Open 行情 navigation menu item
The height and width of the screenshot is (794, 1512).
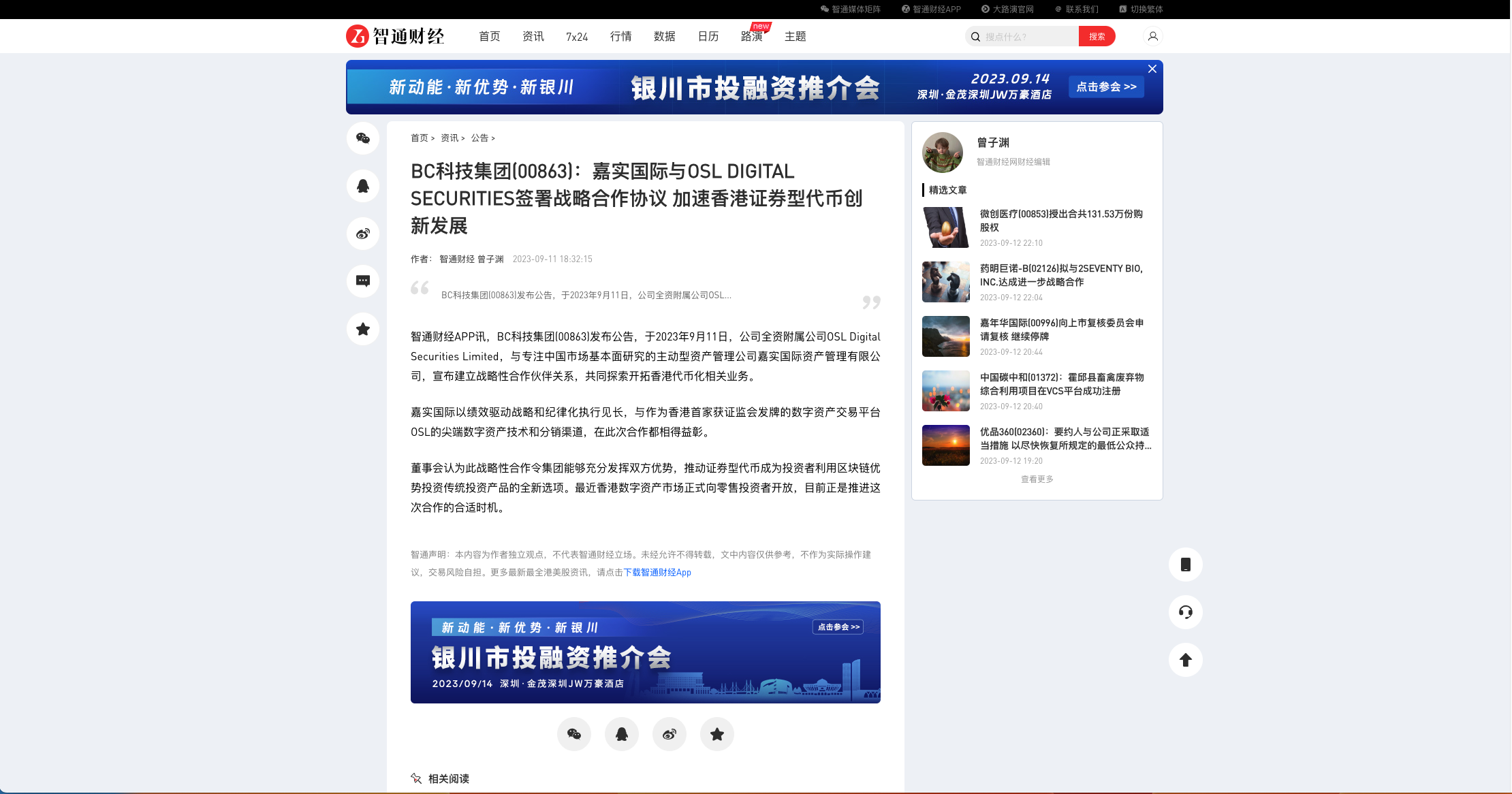[x=621, y=36]
